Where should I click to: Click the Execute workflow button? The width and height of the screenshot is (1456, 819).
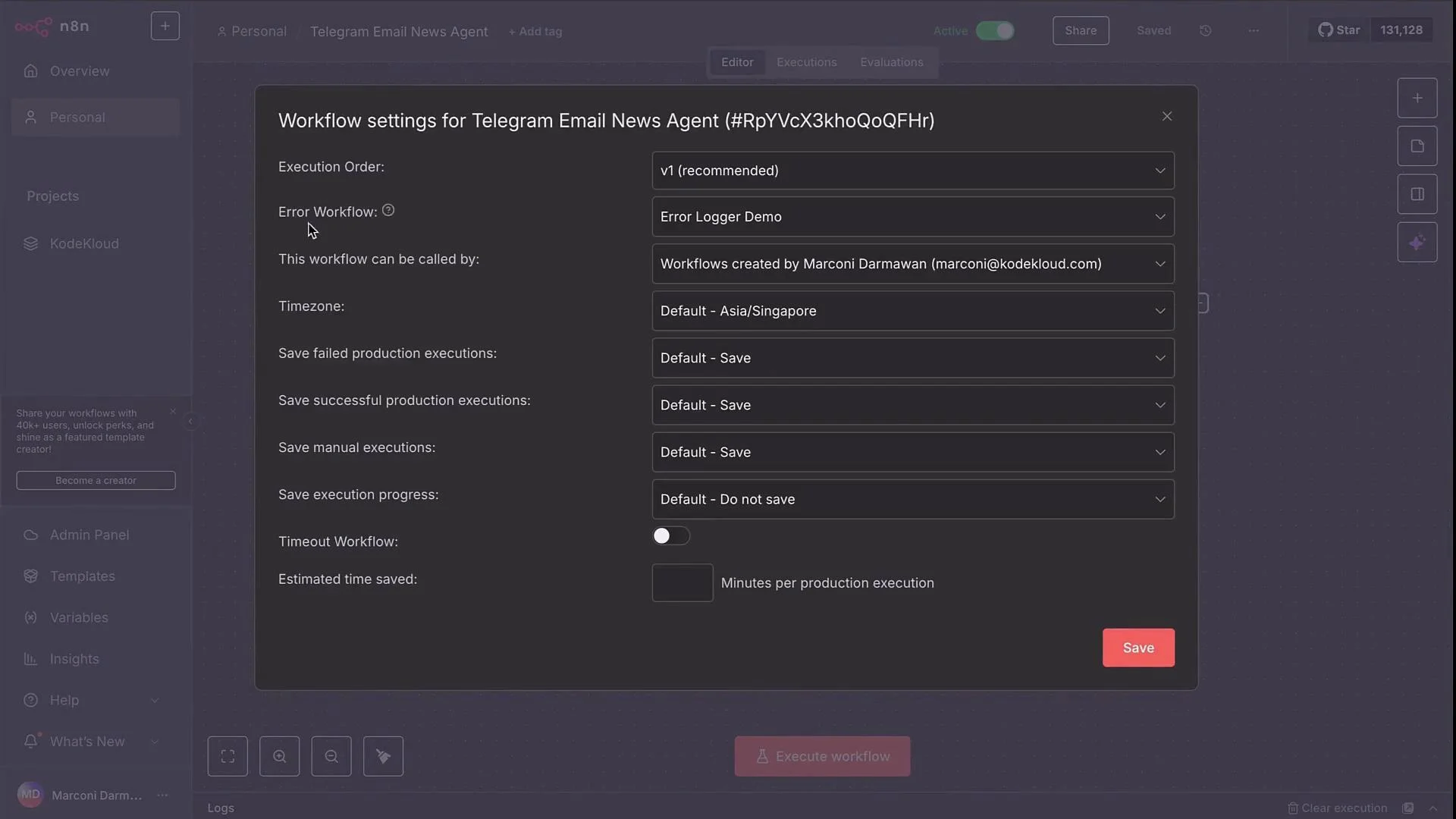(x=822, y=756)
